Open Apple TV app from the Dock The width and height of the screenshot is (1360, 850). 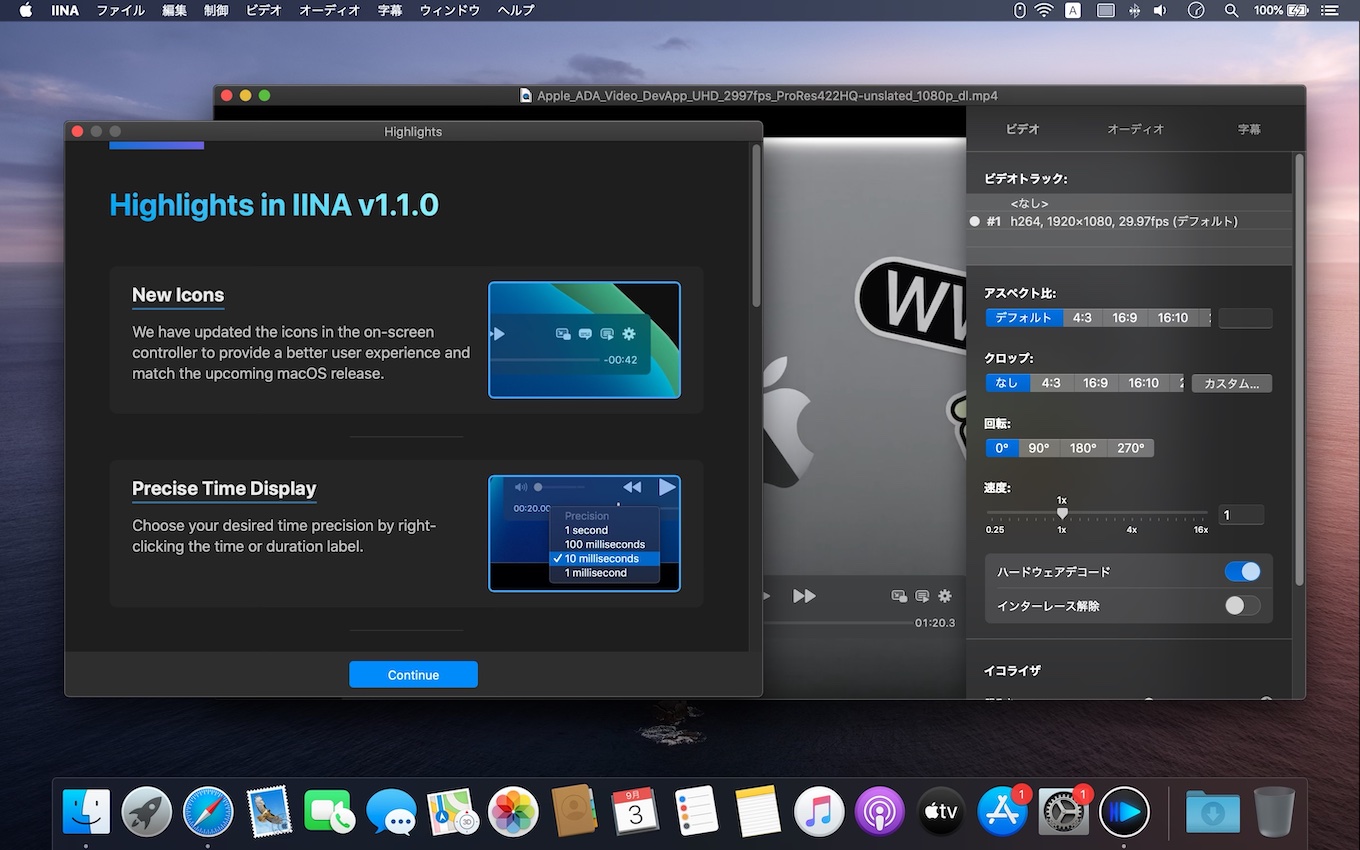[941, 811]
